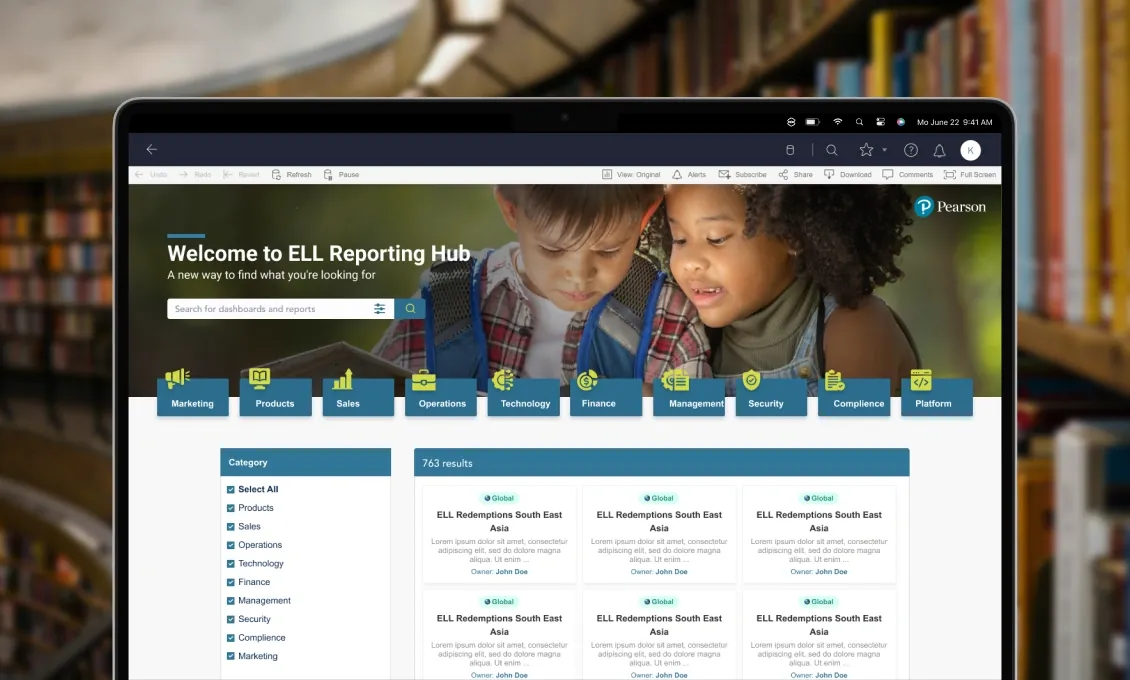The height and width of the screenshot is (680, 1130).
Task: Click the Siri icon in menu bar
Action: tap(901, 122)
